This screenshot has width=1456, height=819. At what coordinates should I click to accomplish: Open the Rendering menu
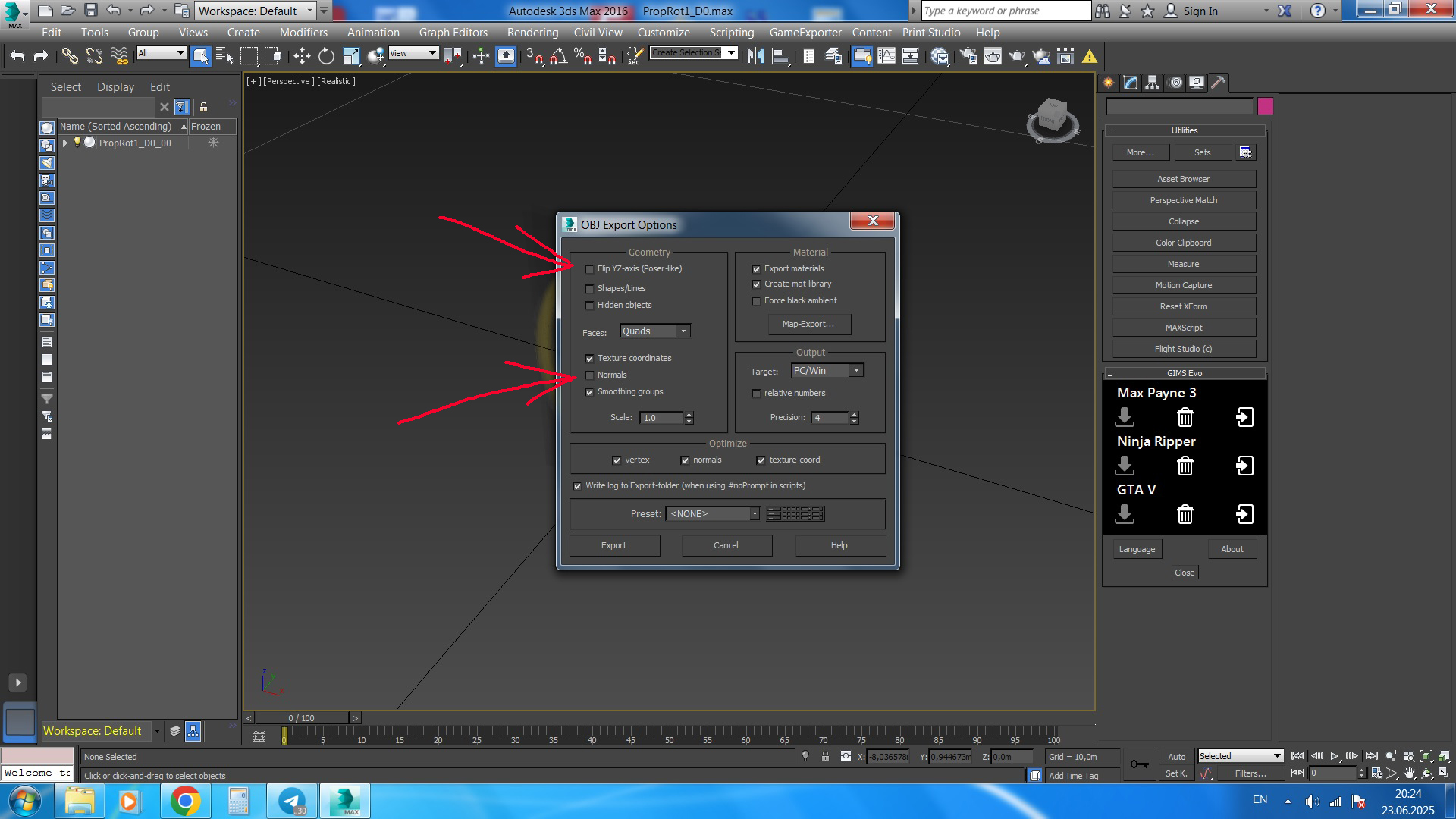[x=532, y=33]
